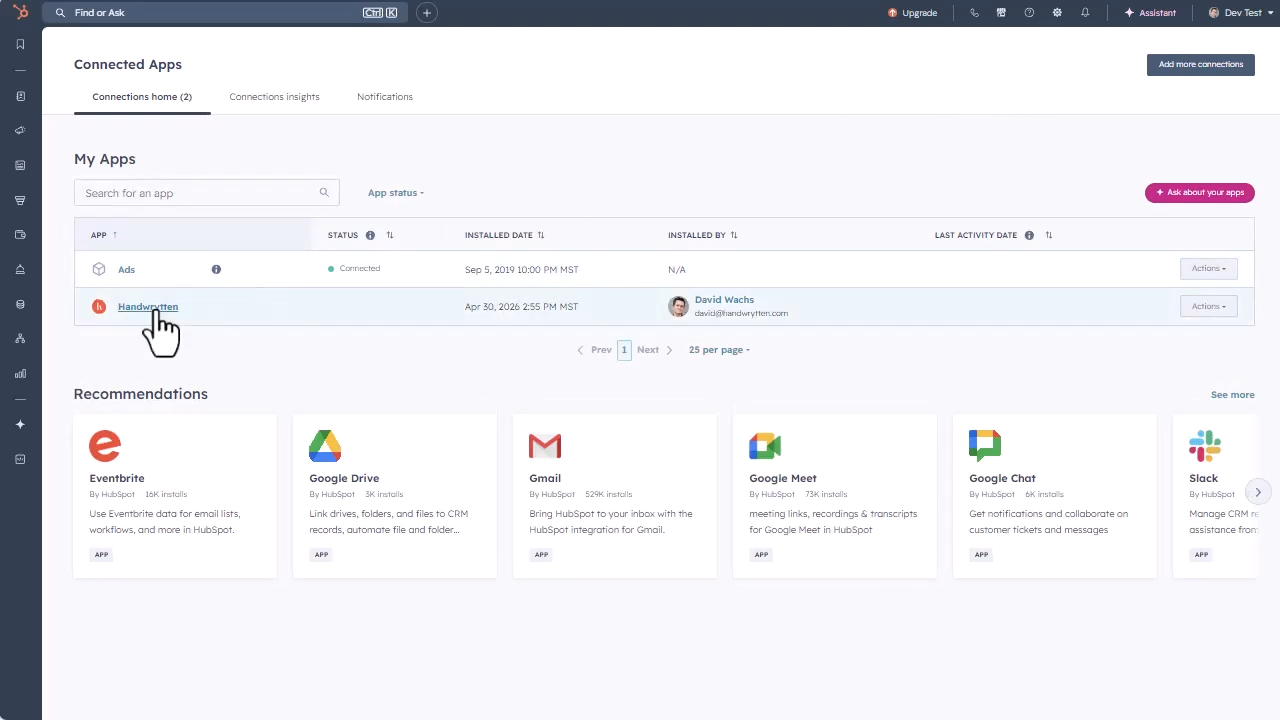
Task: Open the Help question mark icon
Action: (1029, 13)
